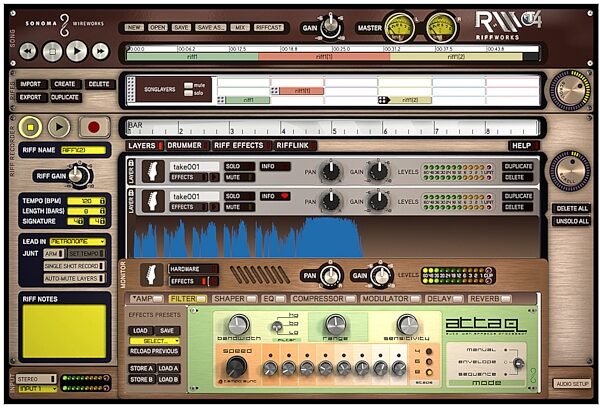The width and height of the screenshot is (600, 408).
Task: Toggle monitor Effects panel
Action: 194,281
